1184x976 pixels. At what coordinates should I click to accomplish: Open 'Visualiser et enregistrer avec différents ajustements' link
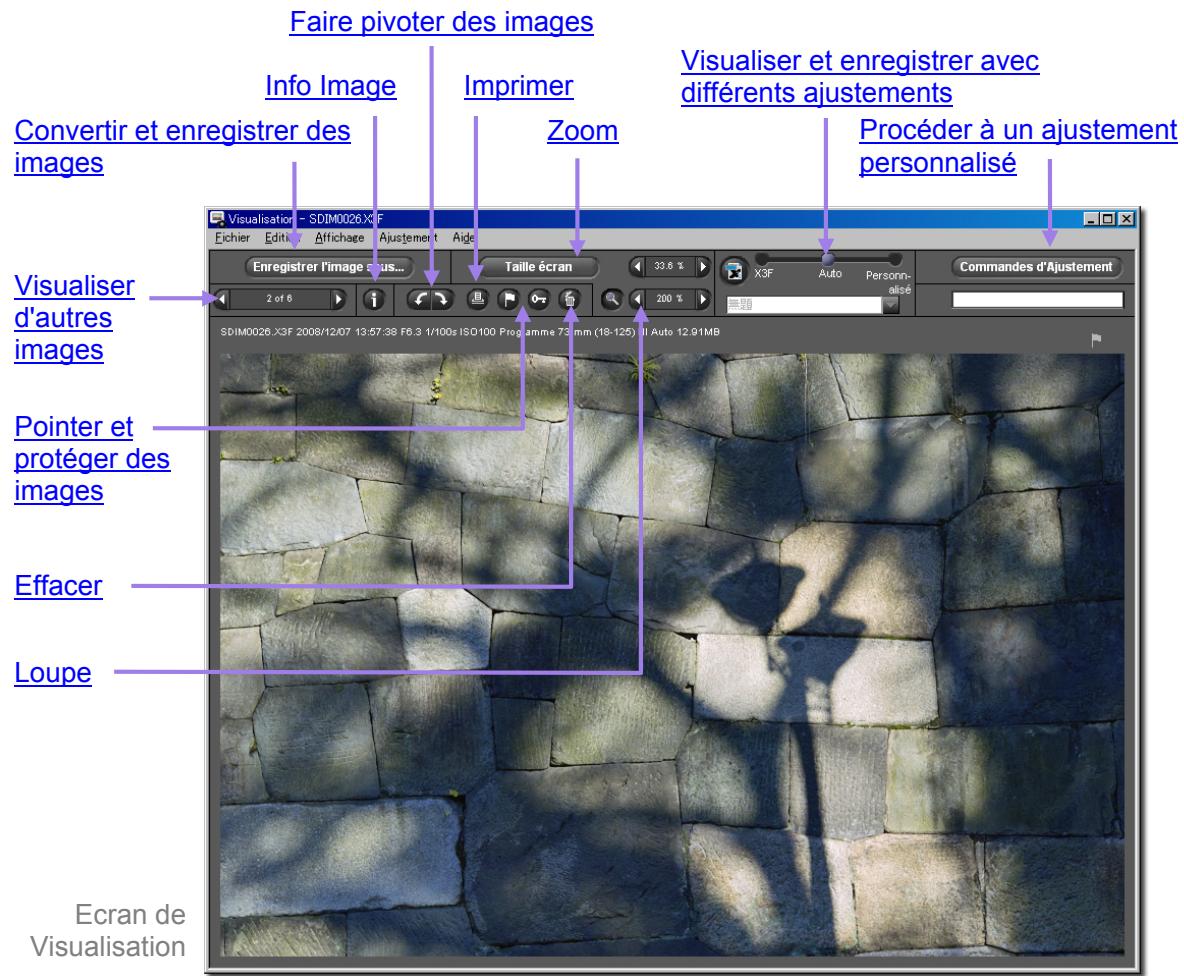860,77
